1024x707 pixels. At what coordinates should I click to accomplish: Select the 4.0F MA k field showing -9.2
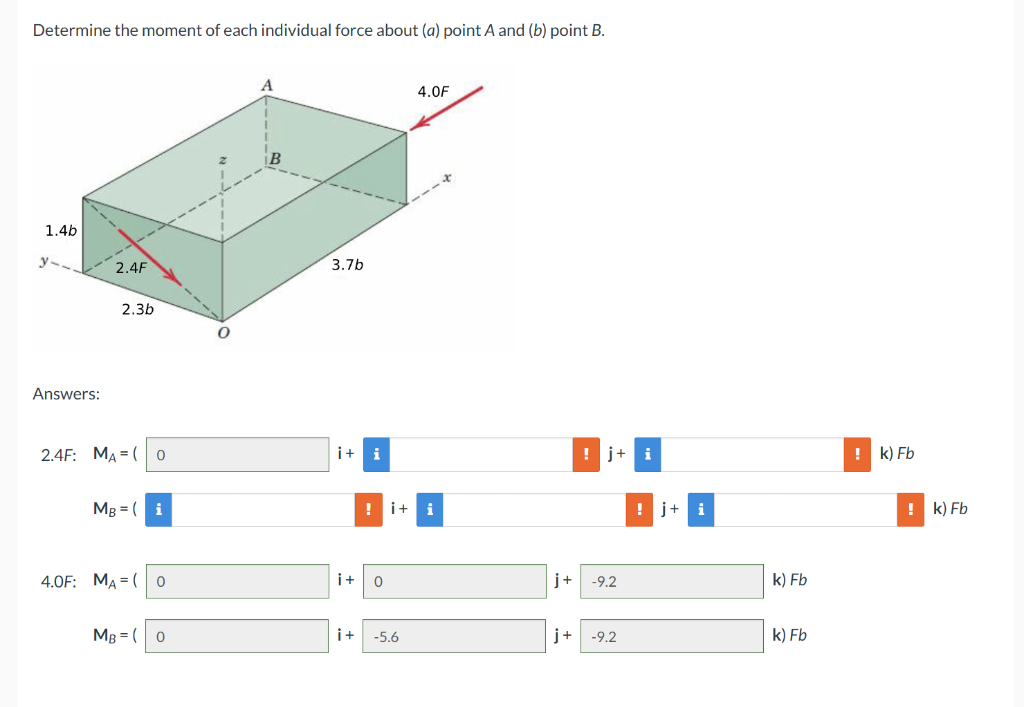click(x=671, y=581)
